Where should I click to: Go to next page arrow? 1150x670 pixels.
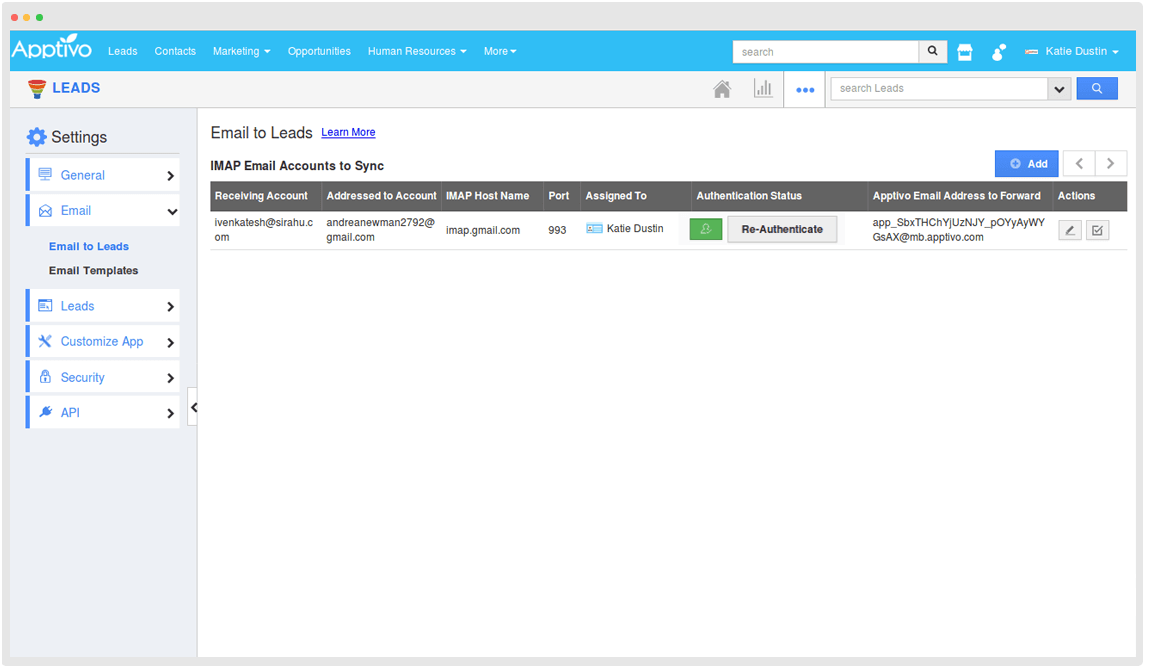click(1111, 164)
